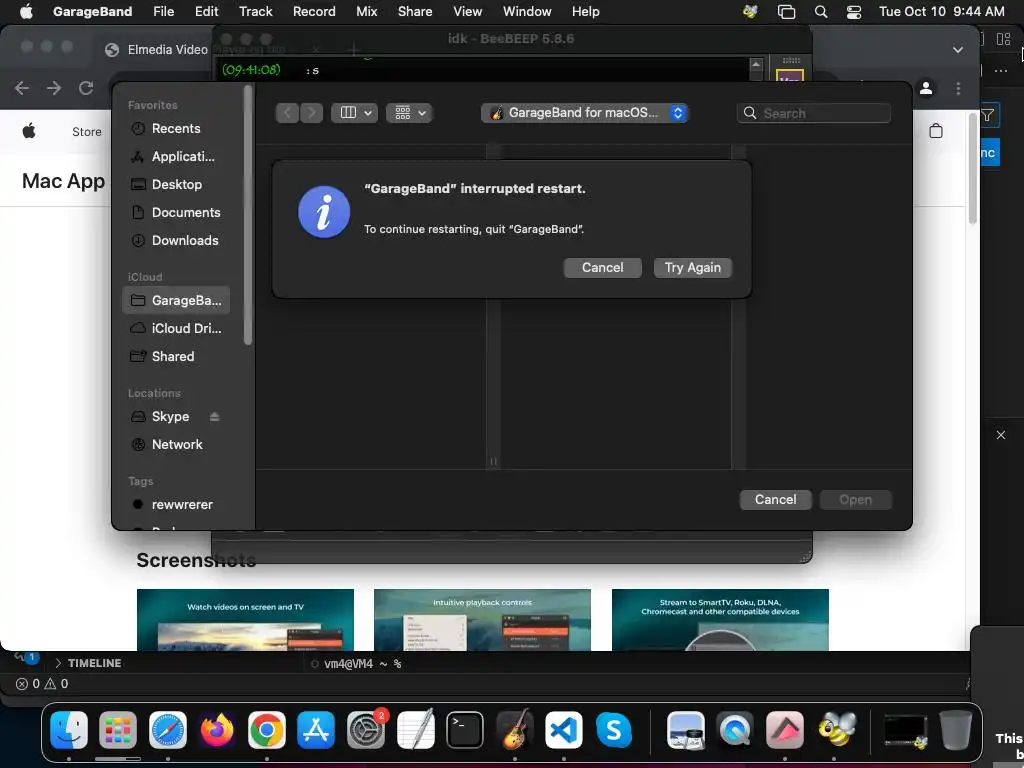Open the Store link on Apple page
Screen dimensions: 1024x768
pos(87,131)
